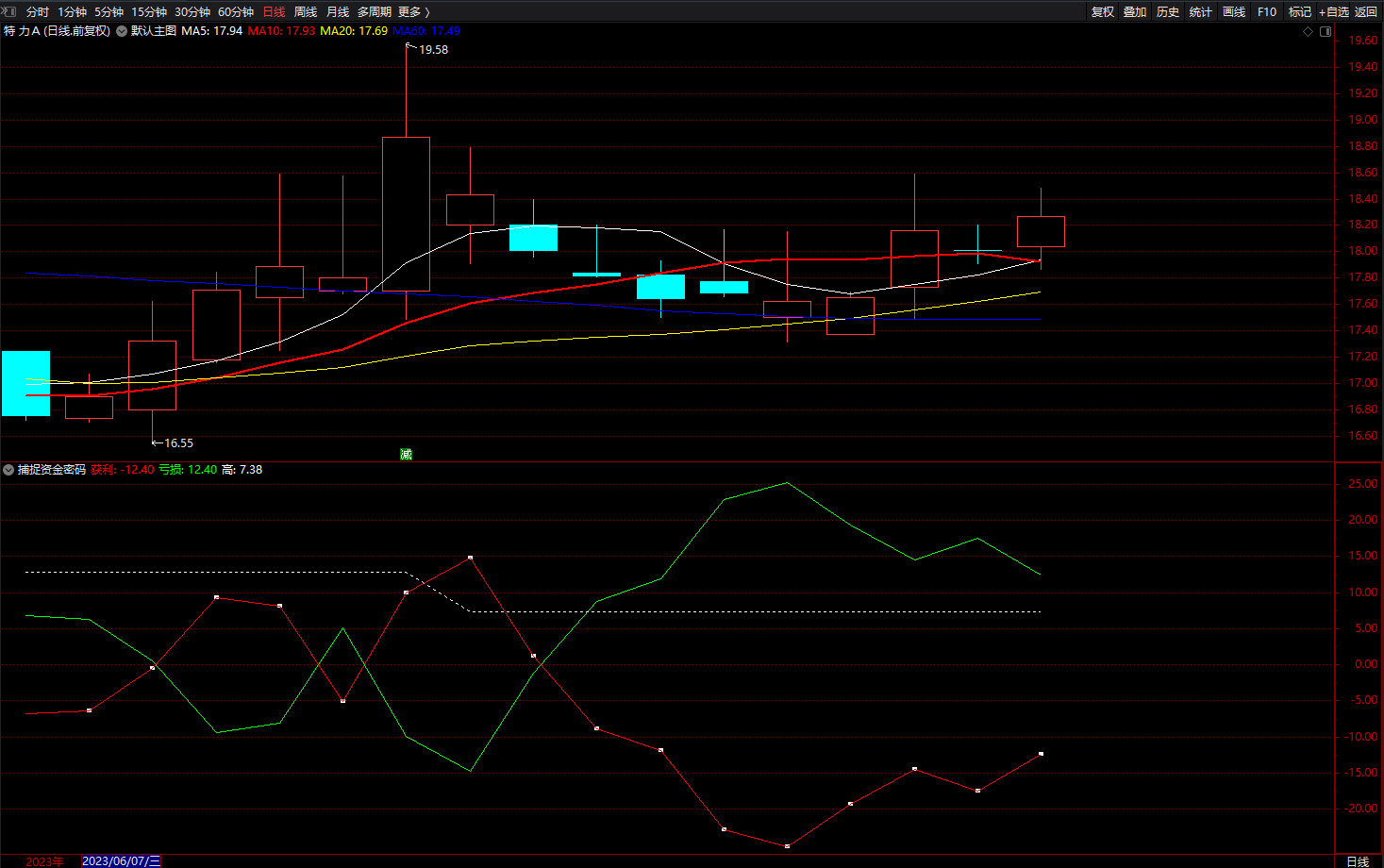Open the 更多 periods expander
1384x868 pixels.
pos(413,11)
